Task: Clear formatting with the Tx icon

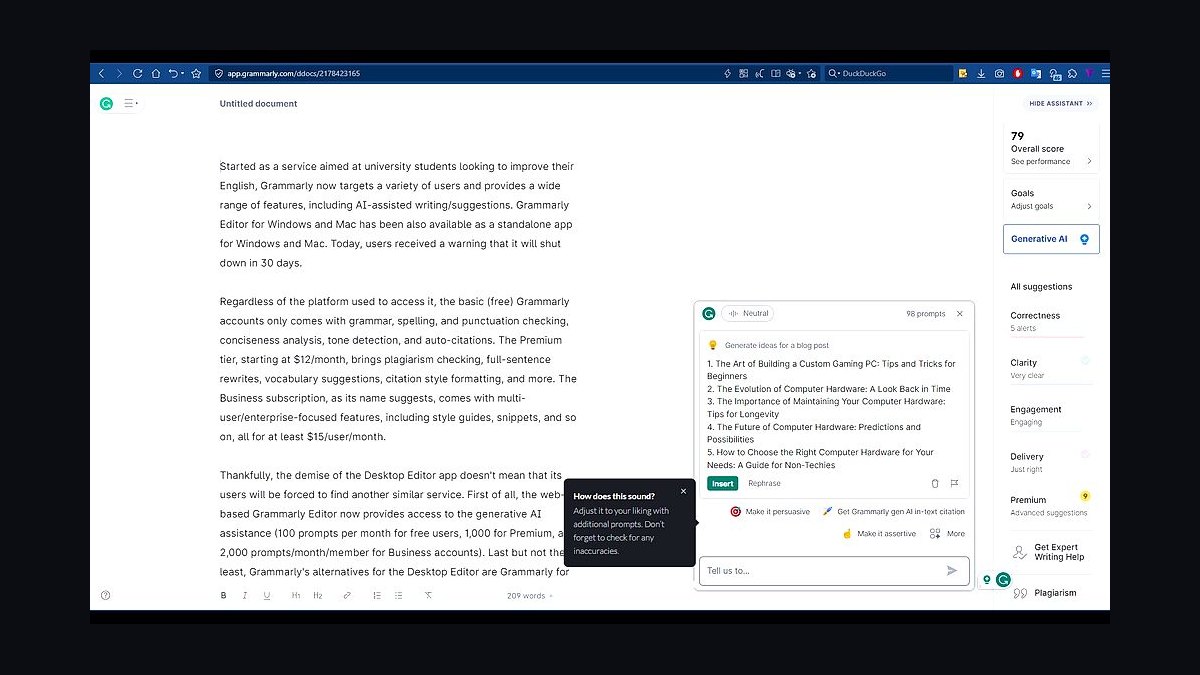Action: tap(428, 595)
